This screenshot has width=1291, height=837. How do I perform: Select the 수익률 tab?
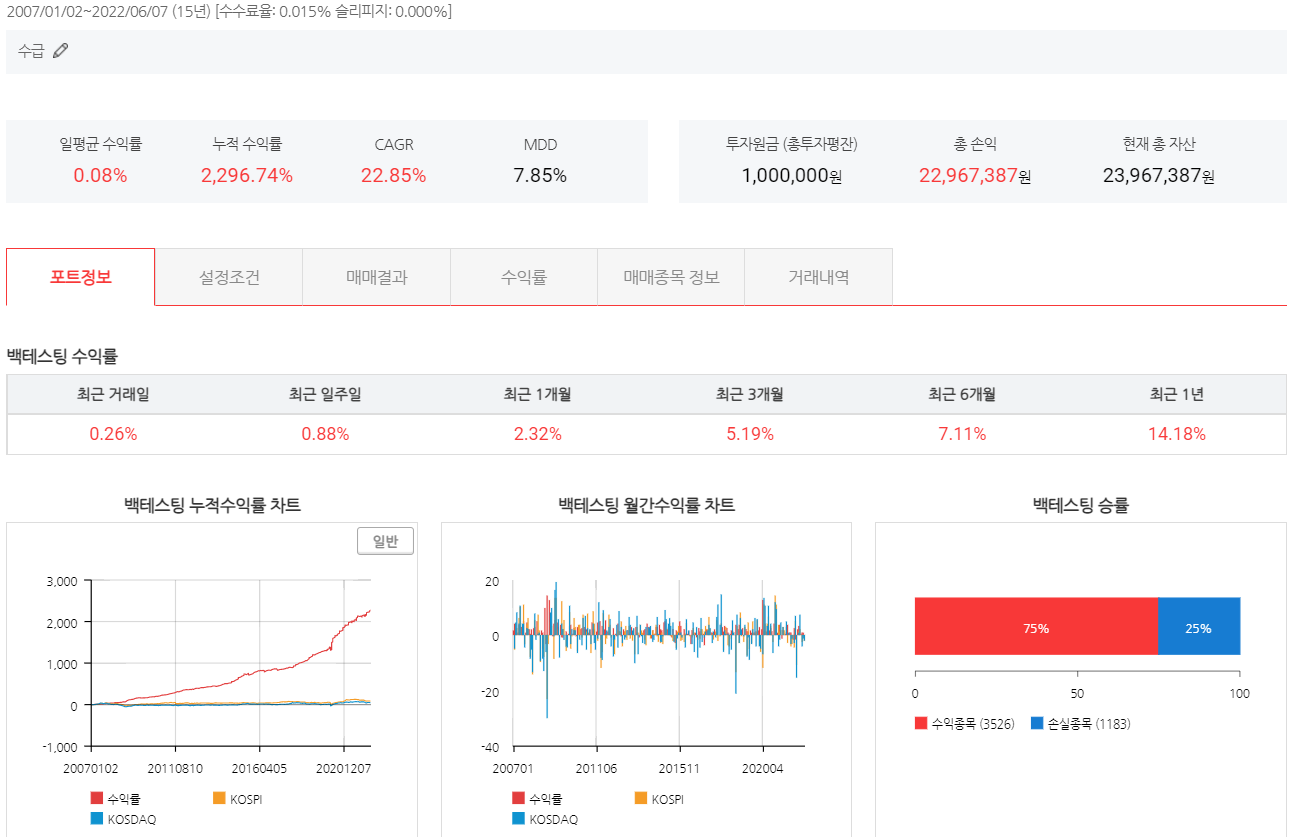(524, 277)
